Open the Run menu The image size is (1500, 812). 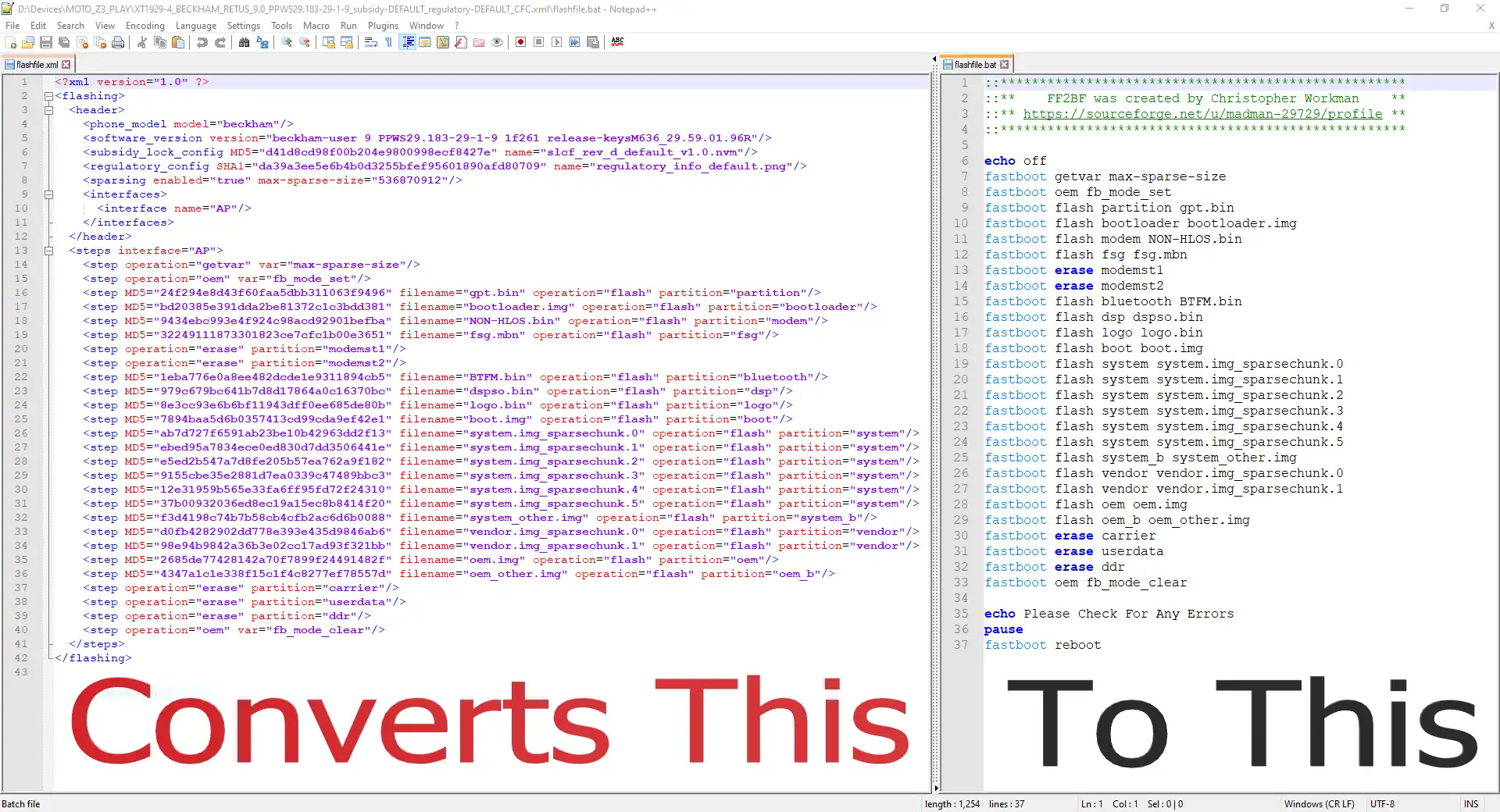348,26
